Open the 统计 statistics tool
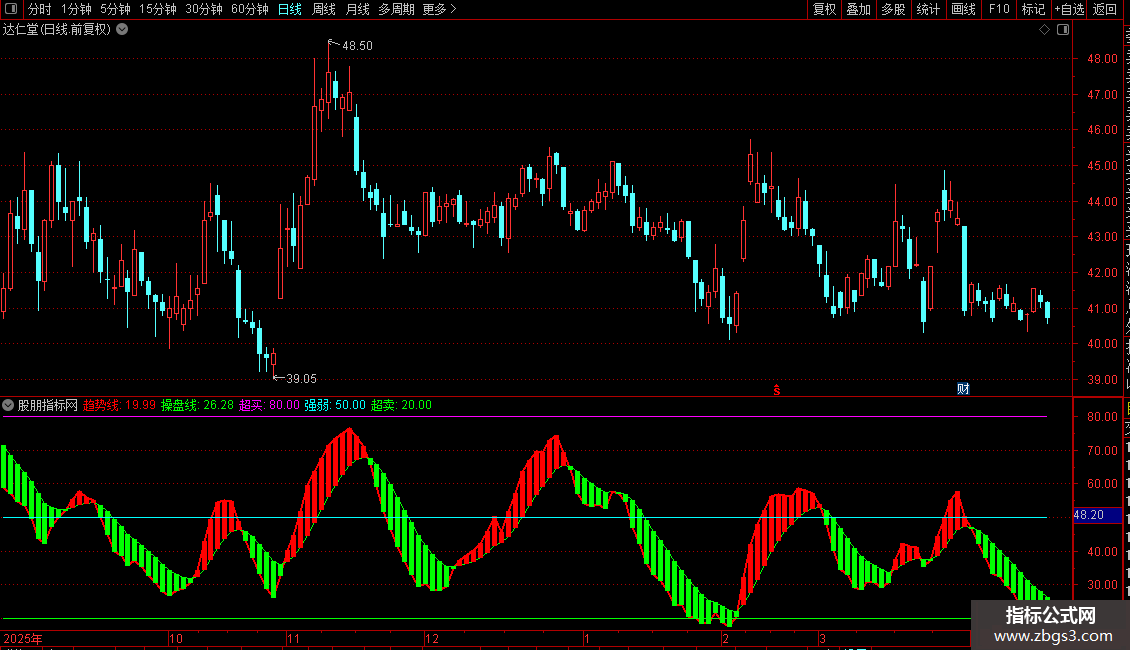 tap(927, 9)
